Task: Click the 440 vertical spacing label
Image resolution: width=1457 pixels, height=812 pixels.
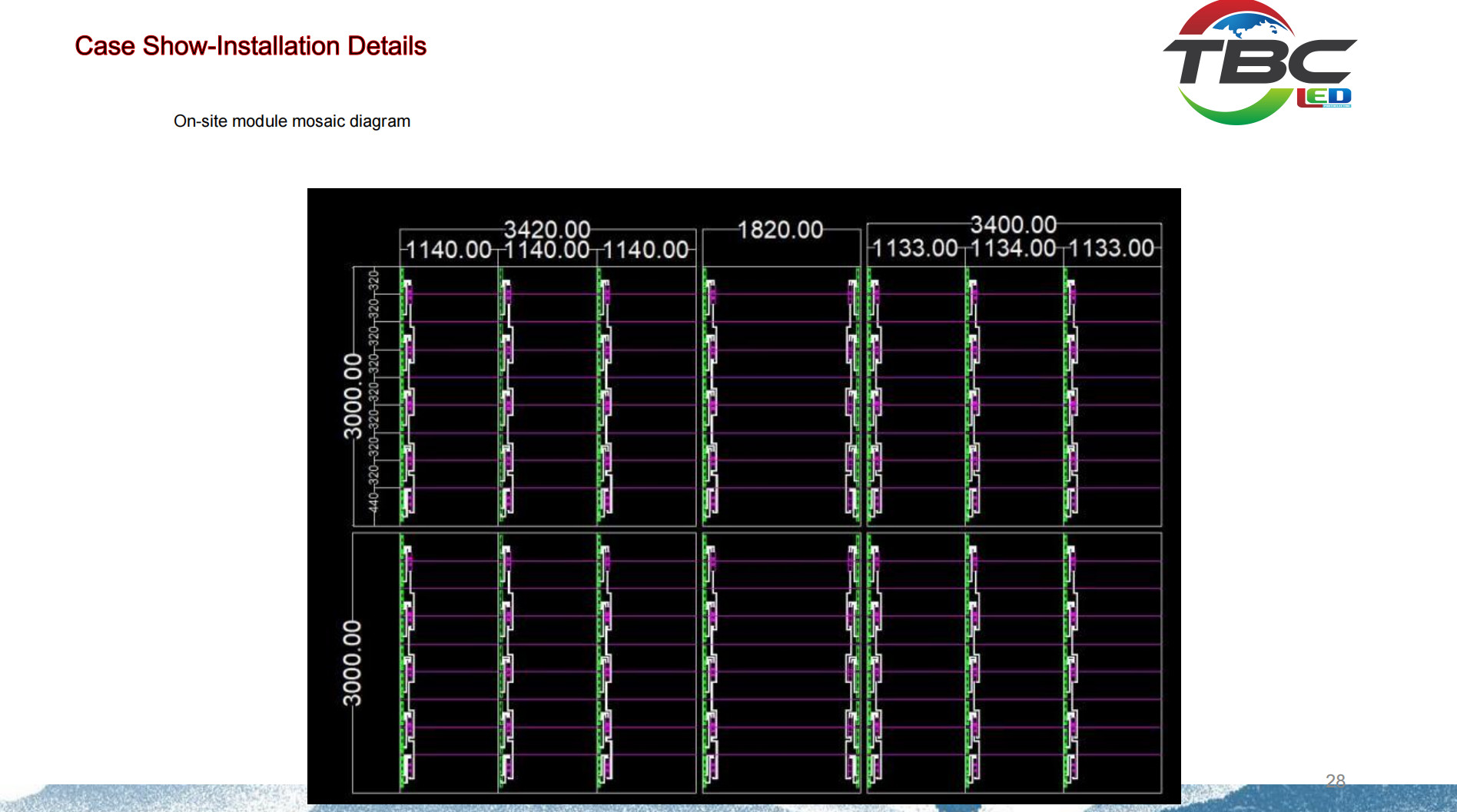Action: click(x=373, y=502)
